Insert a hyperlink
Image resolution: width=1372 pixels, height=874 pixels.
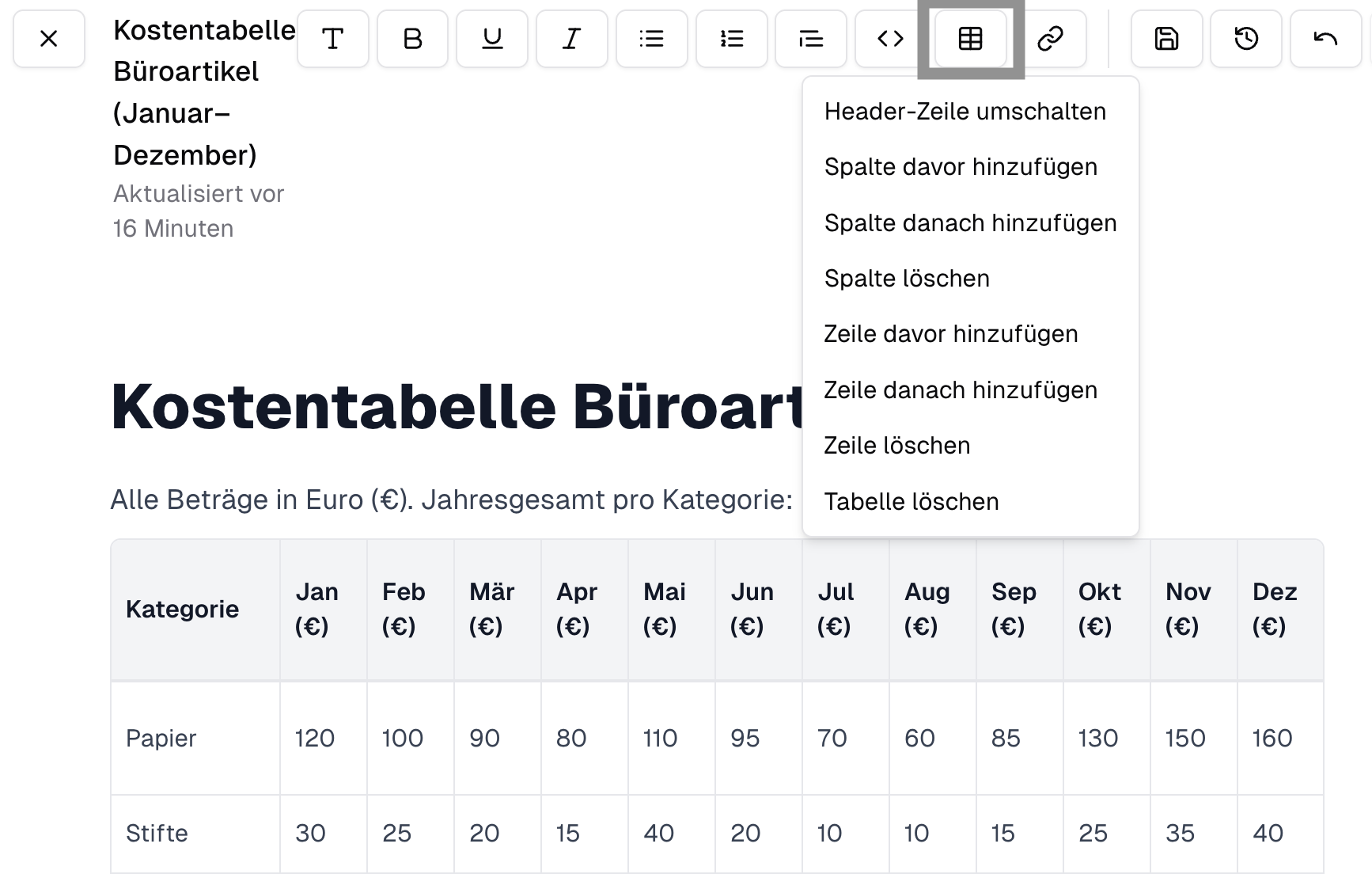point(1052,38)
